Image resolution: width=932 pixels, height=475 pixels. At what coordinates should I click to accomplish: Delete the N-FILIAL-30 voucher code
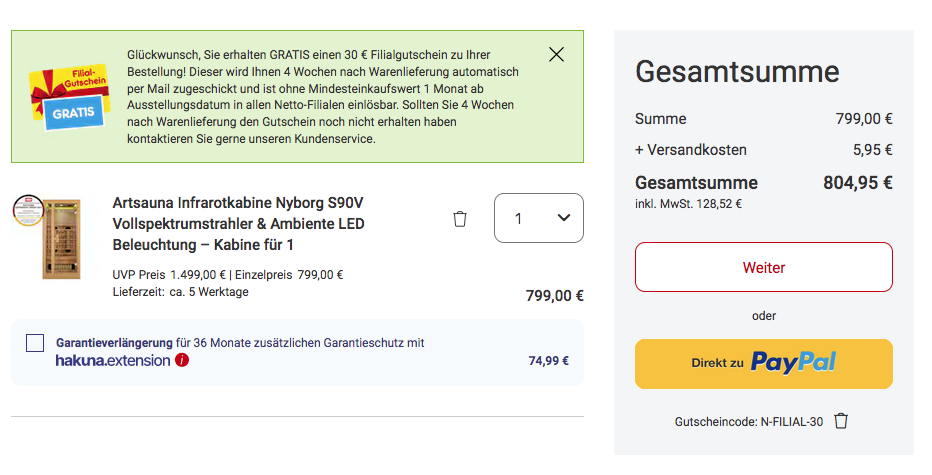tap(841, 421)
